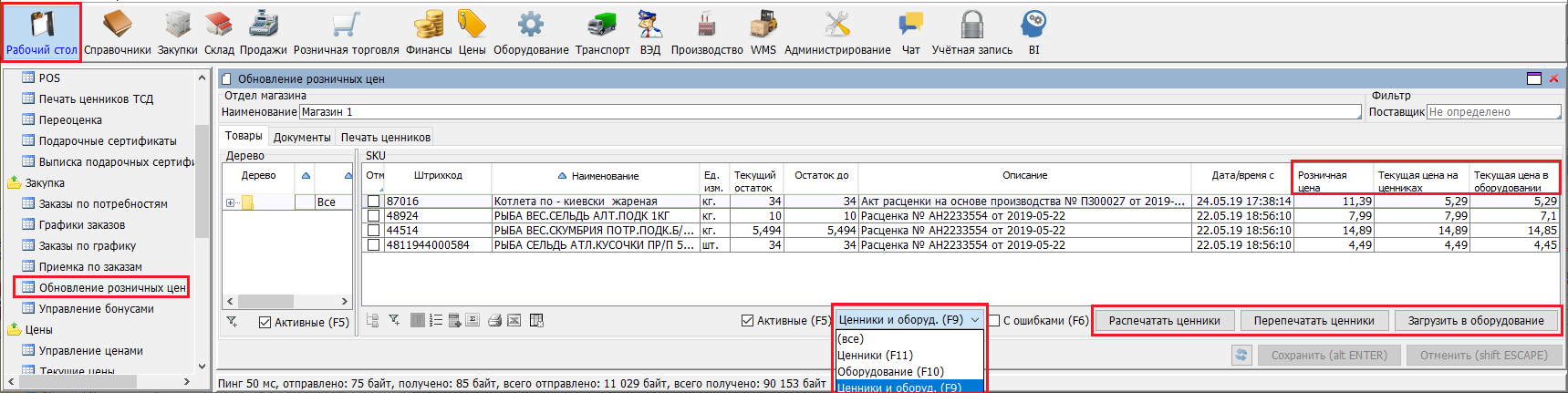1568x393 pixels.
Task: Toggle the С ошибками (F6) checkbox
Action: 995,321
